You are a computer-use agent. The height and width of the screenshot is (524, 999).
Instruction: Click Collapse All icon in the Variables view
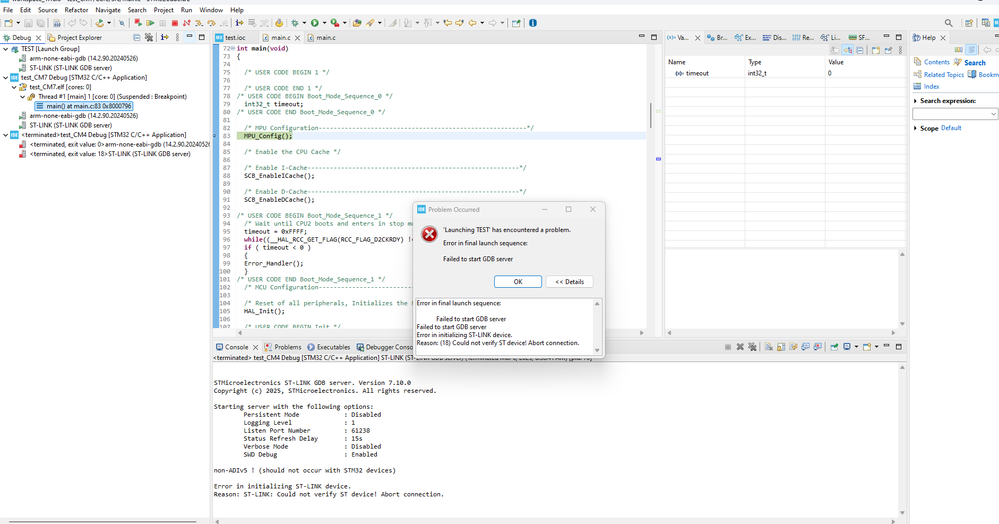pyautogui.click(x=859, y=50)
